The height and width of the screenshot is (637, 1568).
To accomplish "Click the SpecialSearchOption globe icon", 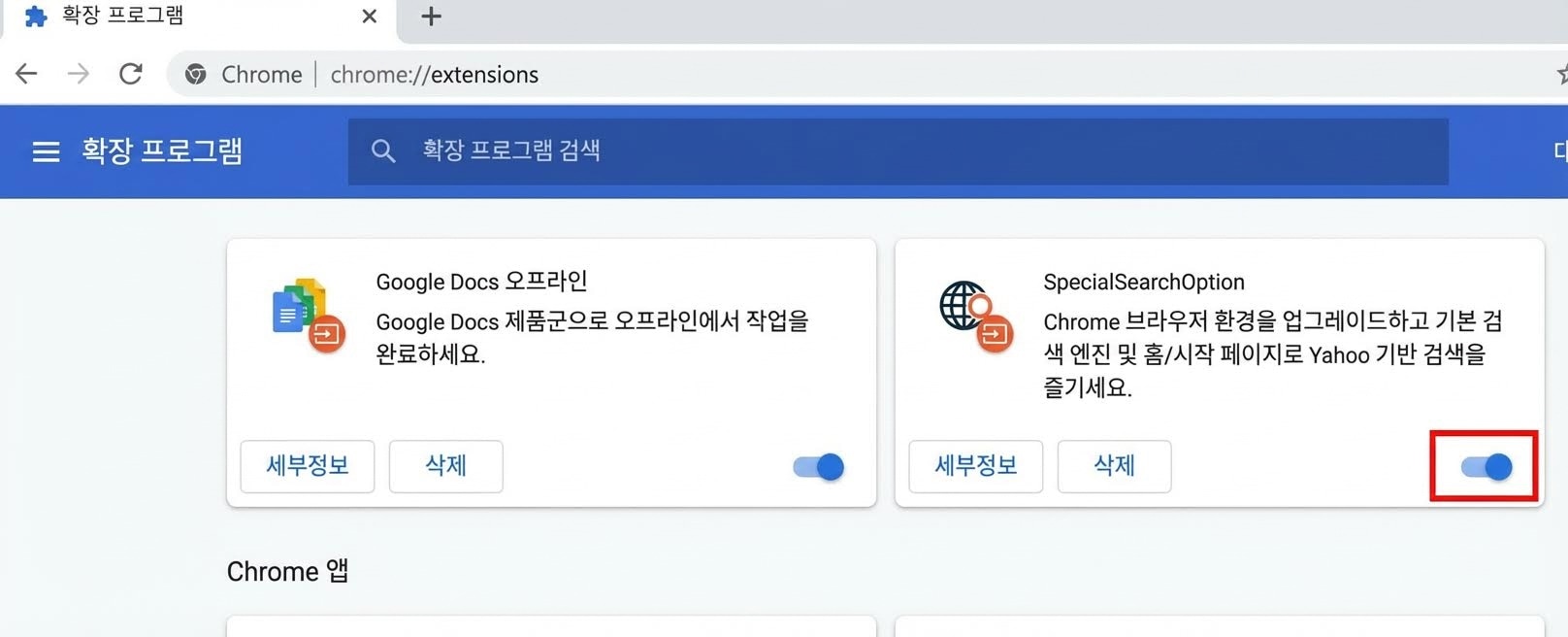I will tap(976, 316).
